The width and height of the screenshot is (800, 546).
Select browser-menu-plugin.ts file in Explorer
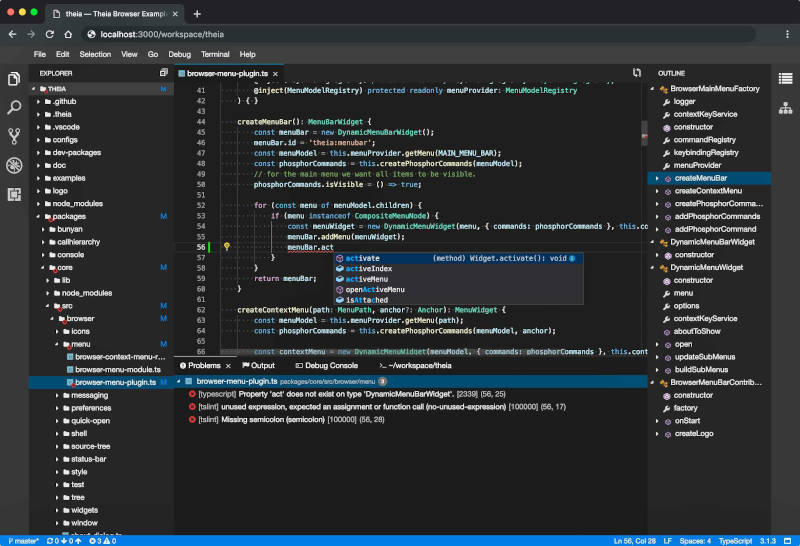101,382
